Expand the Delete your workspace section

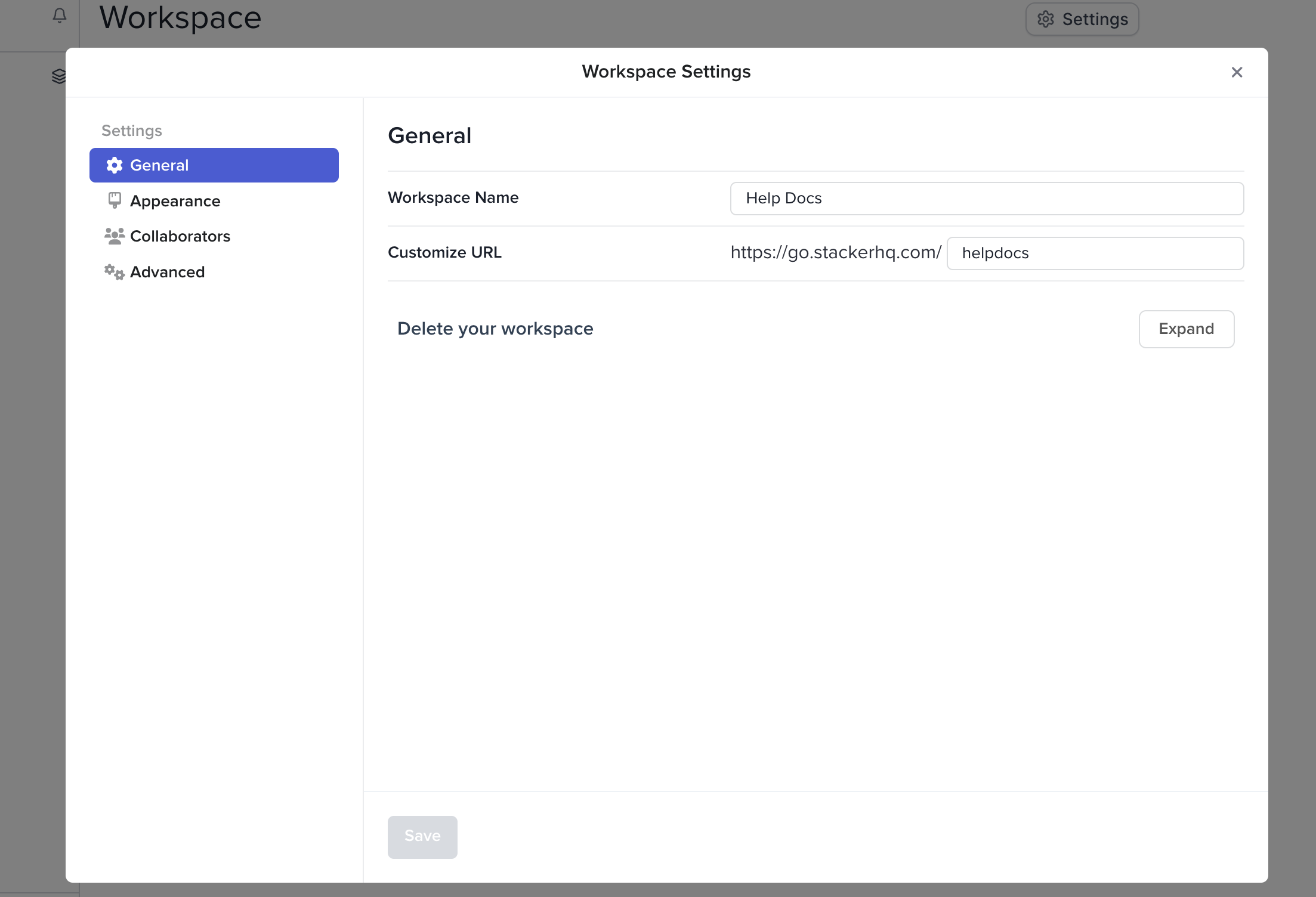(1186, 329)
